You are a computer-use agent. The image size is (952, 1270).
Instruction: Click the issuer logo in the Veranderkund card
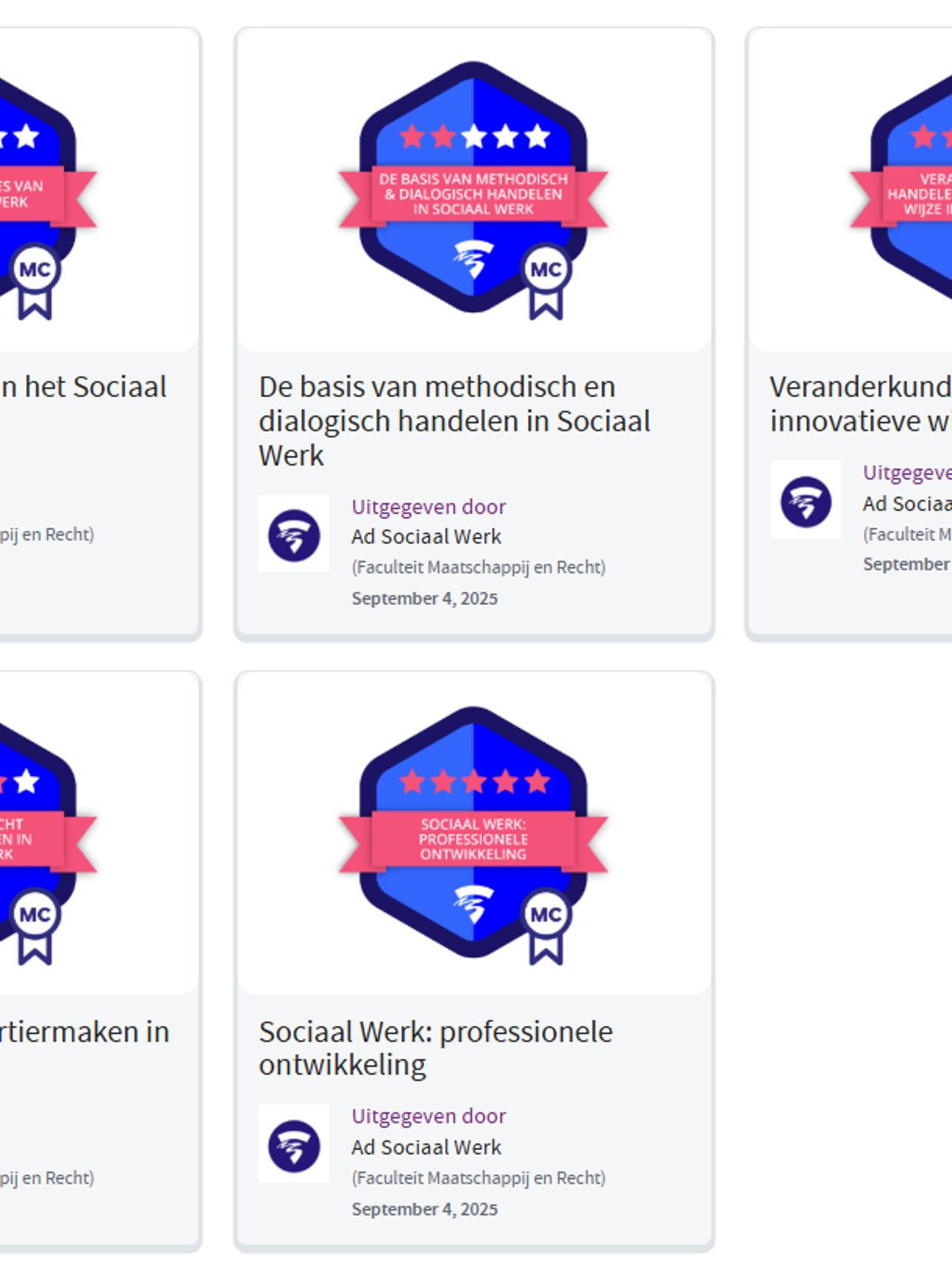pyautogui.click(x=805, y=501)
